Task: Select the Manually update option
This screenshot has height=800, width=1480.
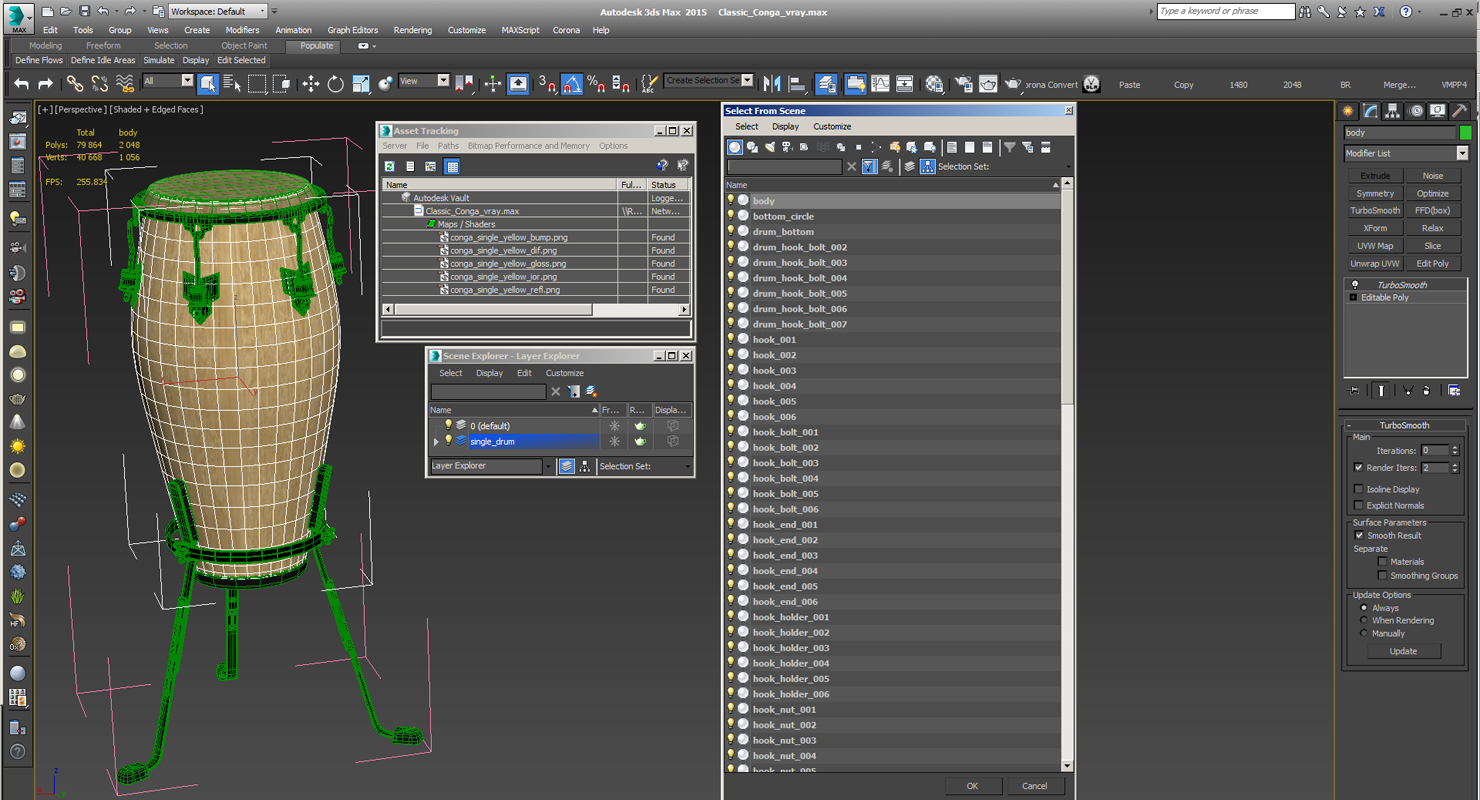Action: 1364,633
